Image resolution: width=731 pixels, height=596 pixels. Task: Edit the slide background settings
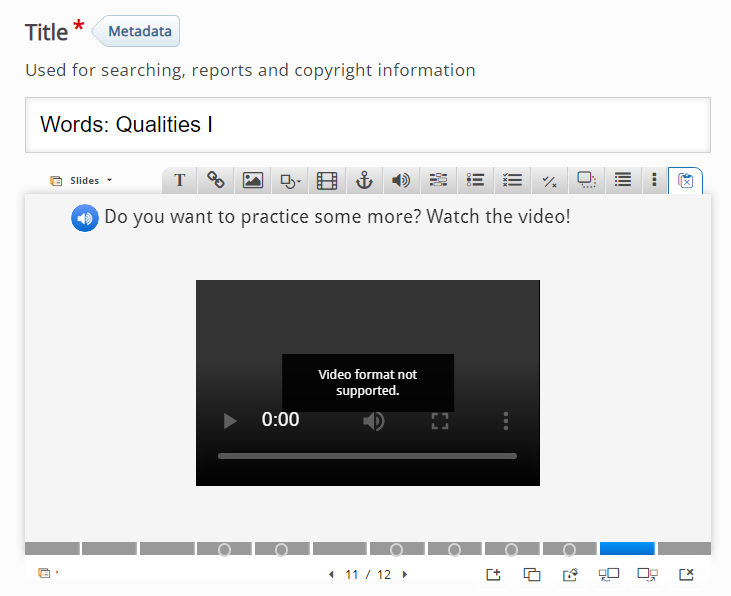[570, 575]
